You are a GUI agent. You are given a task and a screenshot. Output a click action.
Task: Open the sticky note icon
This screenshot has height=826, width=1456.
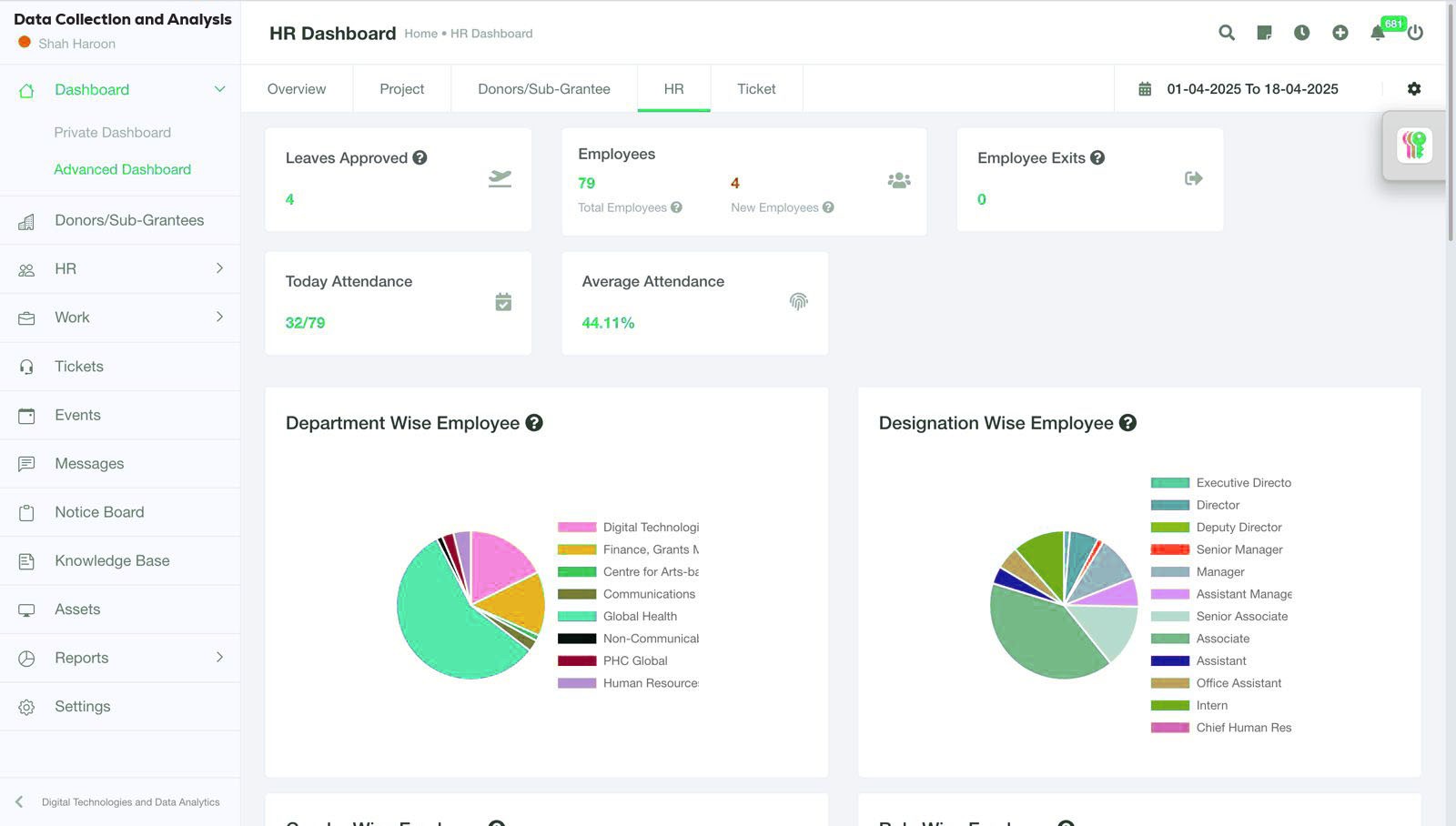point(1264,33)
